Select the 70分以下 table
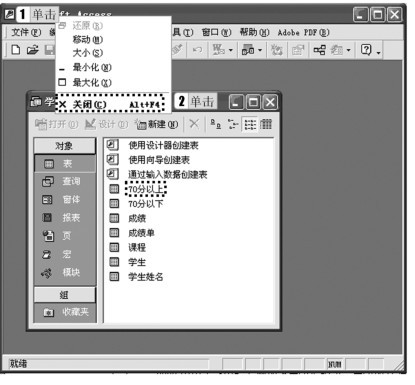The image size is (415, 385). [145, 204]
